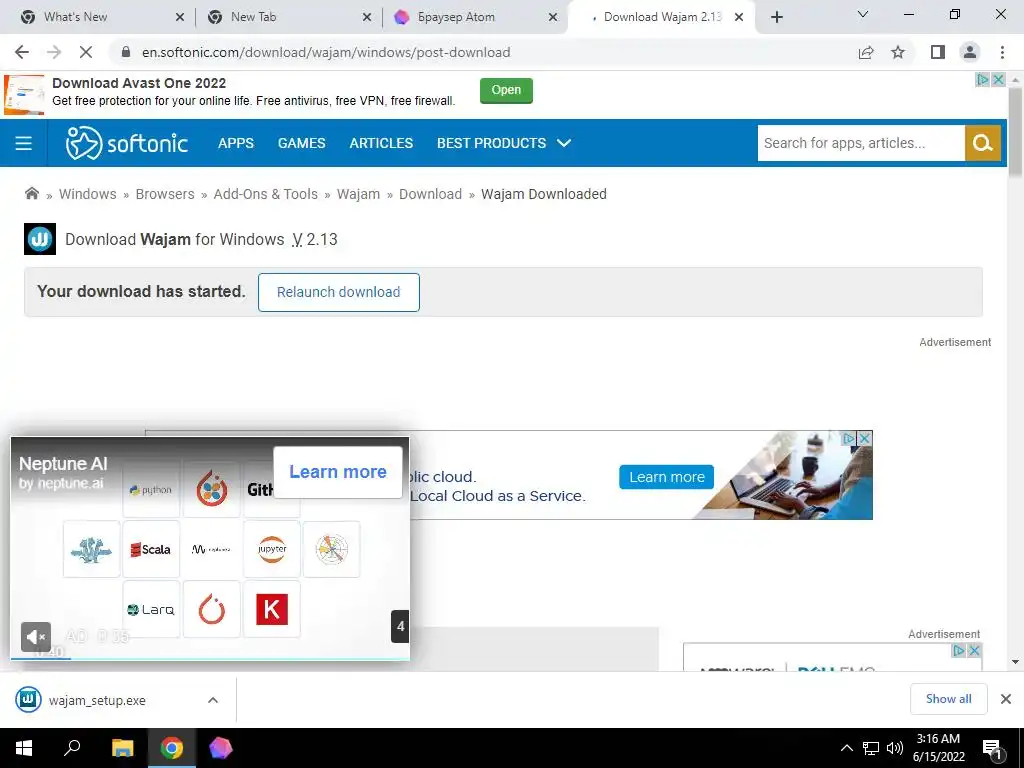Close the Браузер Atom tab
Screen dimensions: 1024x768
[x=553, y=17]
